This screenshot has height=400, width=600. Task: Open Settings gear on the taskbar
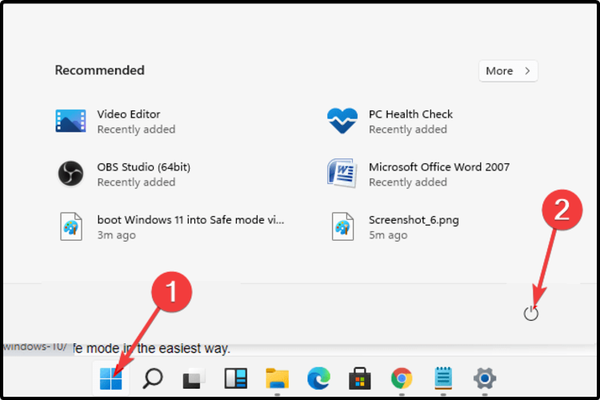click(x=485, y=378)
